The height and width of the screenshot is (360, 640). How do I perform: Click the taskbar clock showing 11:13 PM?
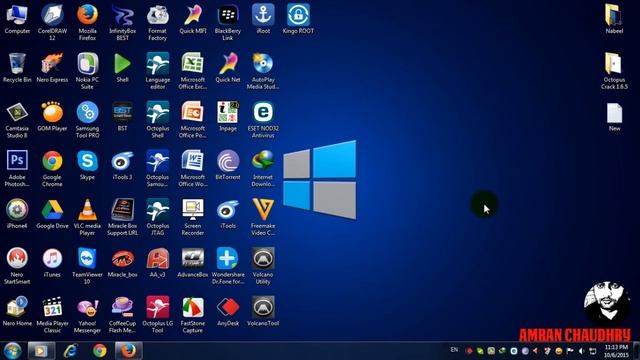[616, 351]
